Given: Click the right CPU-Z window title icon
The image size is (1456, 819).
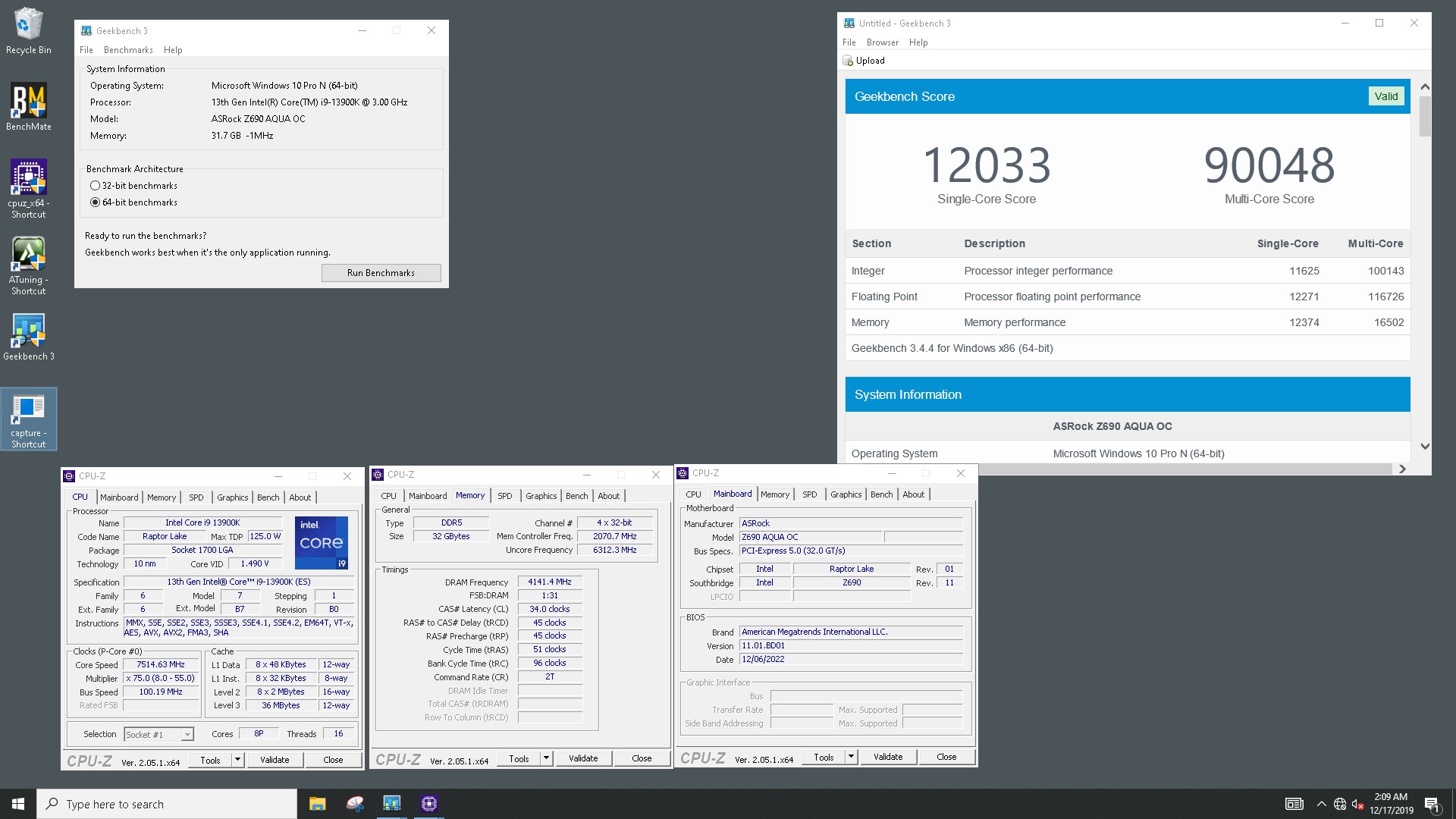Looking at the screenshot, I should pyautogui.click(x=682, y=473).
